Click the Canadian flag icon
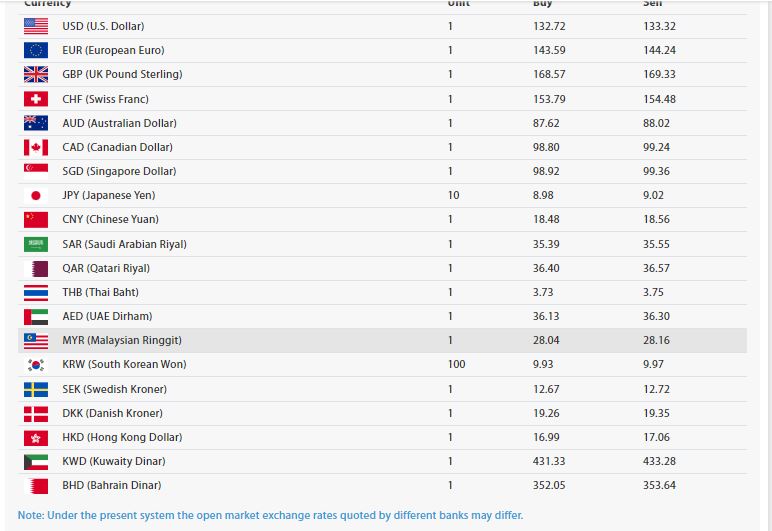The width and height of the screenshot is (772, 531). [x=36, y=147]
